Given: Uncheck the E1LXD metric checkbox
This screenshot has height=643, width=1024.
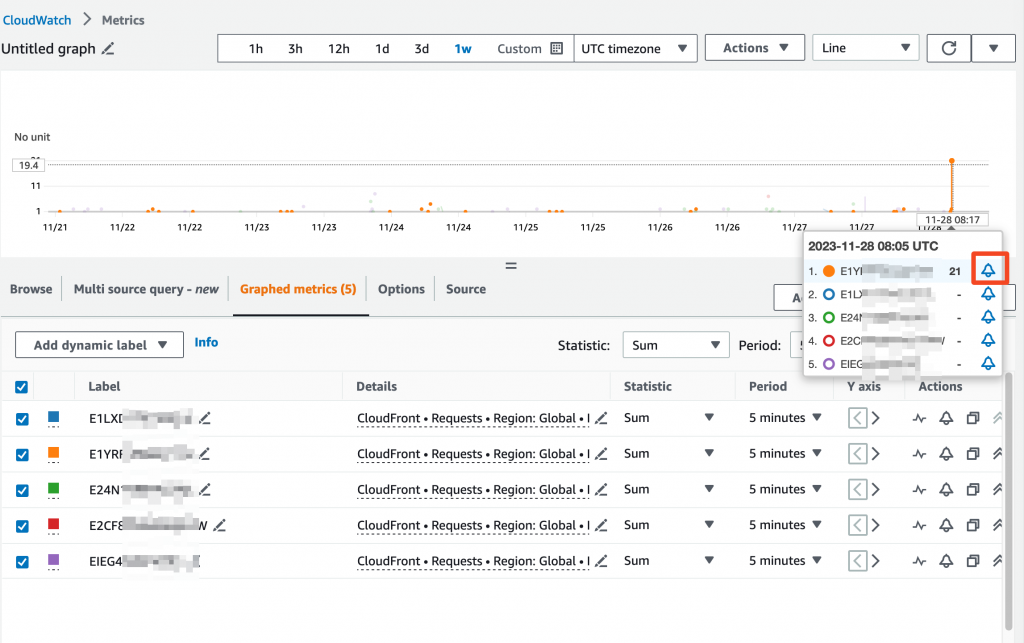Looking at the screenshot, I should tap(22, 419).
